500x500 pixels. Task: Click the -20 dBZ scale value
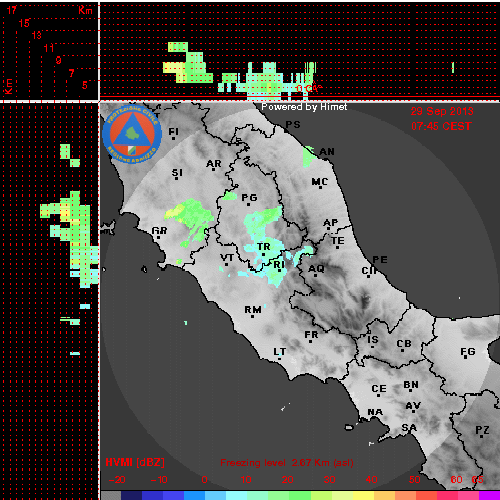coord(117,480)
